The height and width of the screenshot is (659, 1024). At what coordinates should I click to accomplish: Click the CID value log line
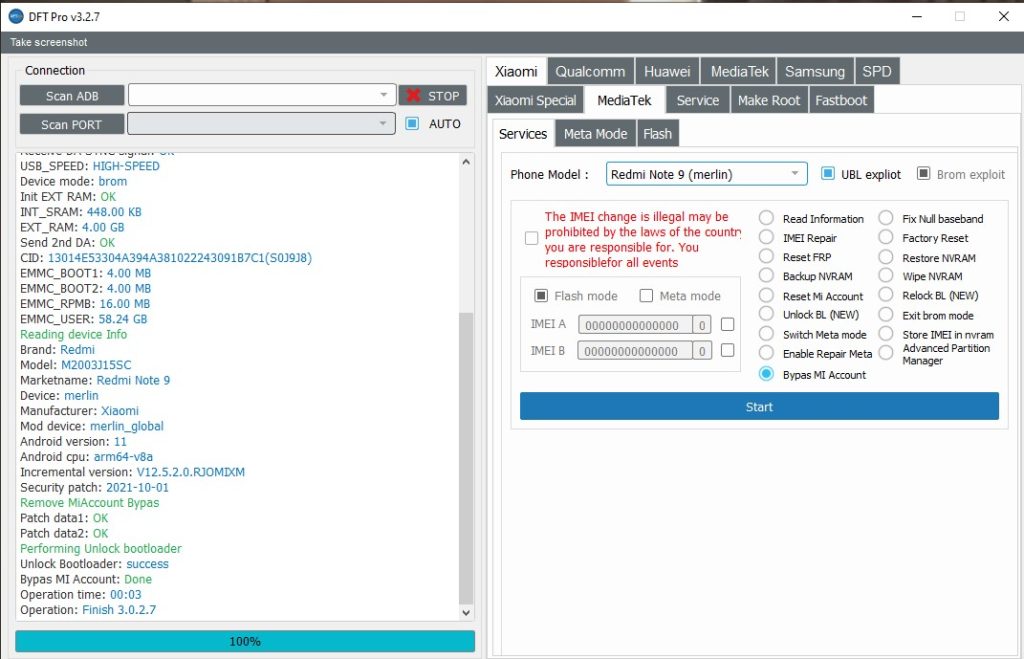(x=166, y=257)
